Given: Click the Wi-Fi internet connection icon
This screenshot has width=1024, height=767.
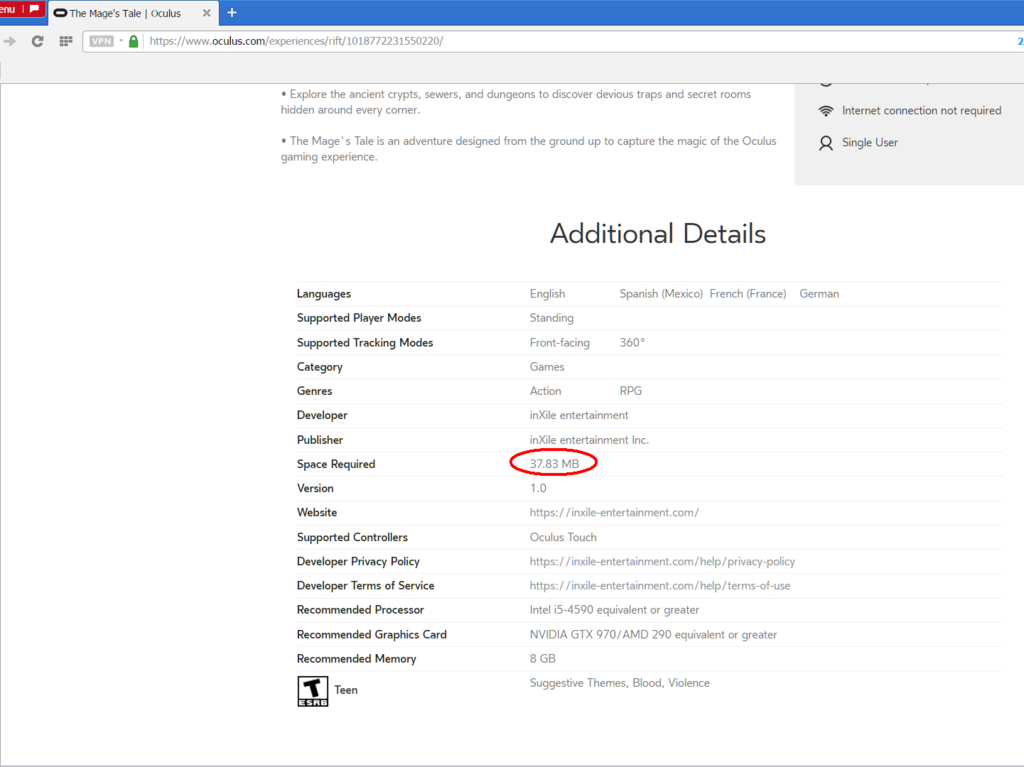Looking at the screenshot, I should 826,111.
